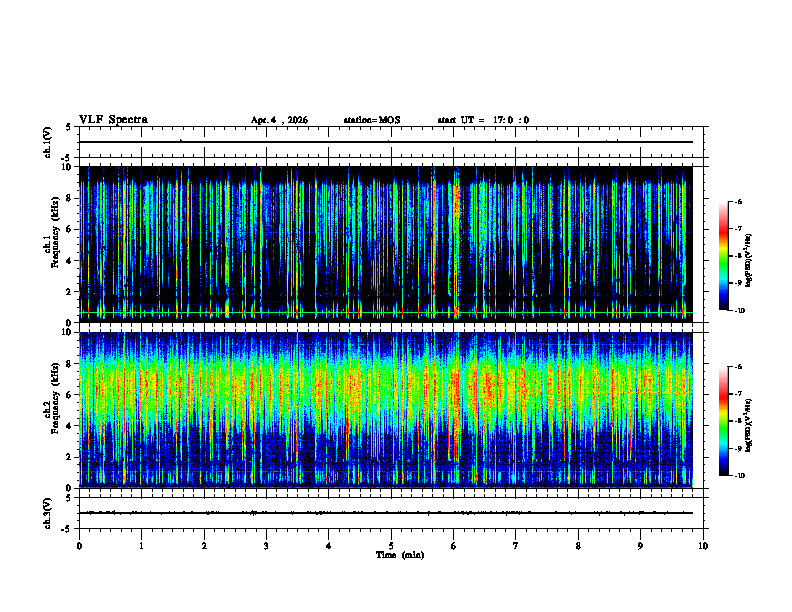The width and height of the screenshot is (792, 612).
Task: Click the ch.1 spectrogram color scale bar
Action: click(x=724, y=256)
